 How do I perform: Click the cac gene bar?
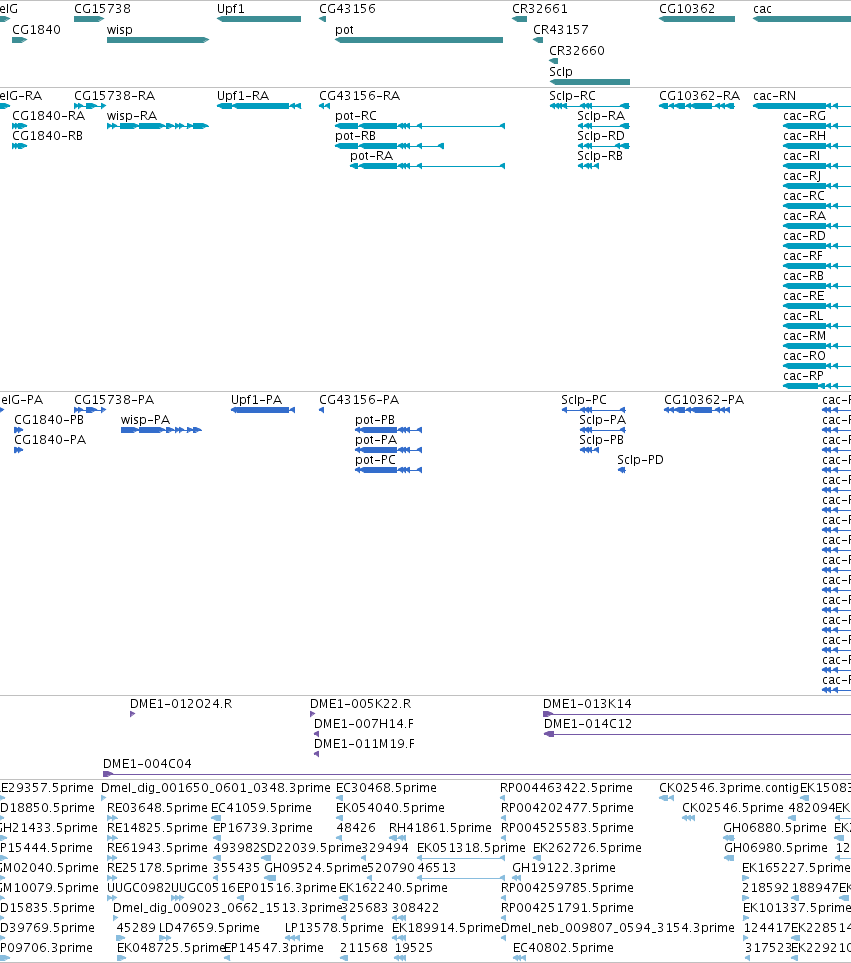802,19
